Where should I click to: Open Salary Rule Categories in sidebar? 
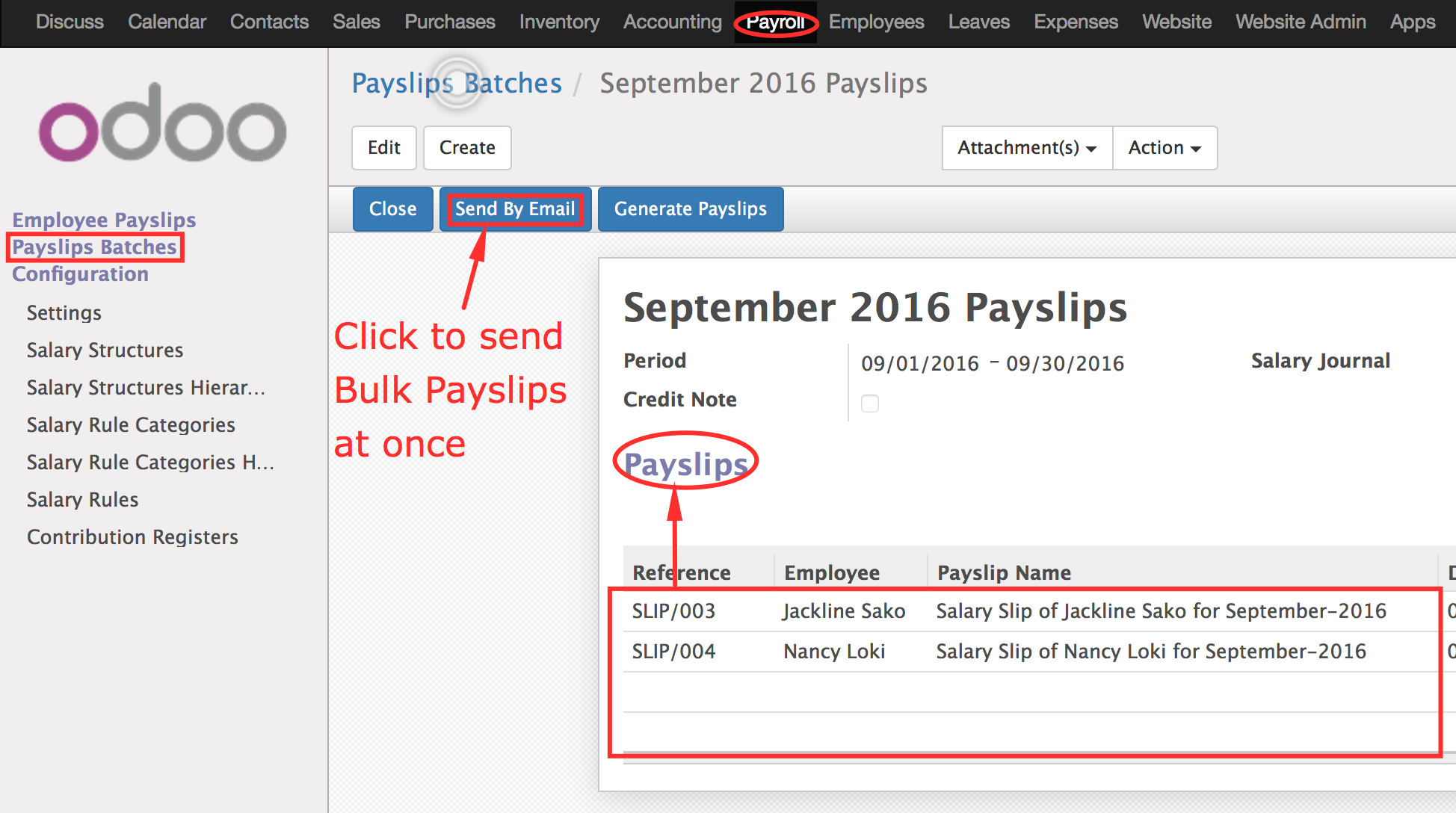131,424
